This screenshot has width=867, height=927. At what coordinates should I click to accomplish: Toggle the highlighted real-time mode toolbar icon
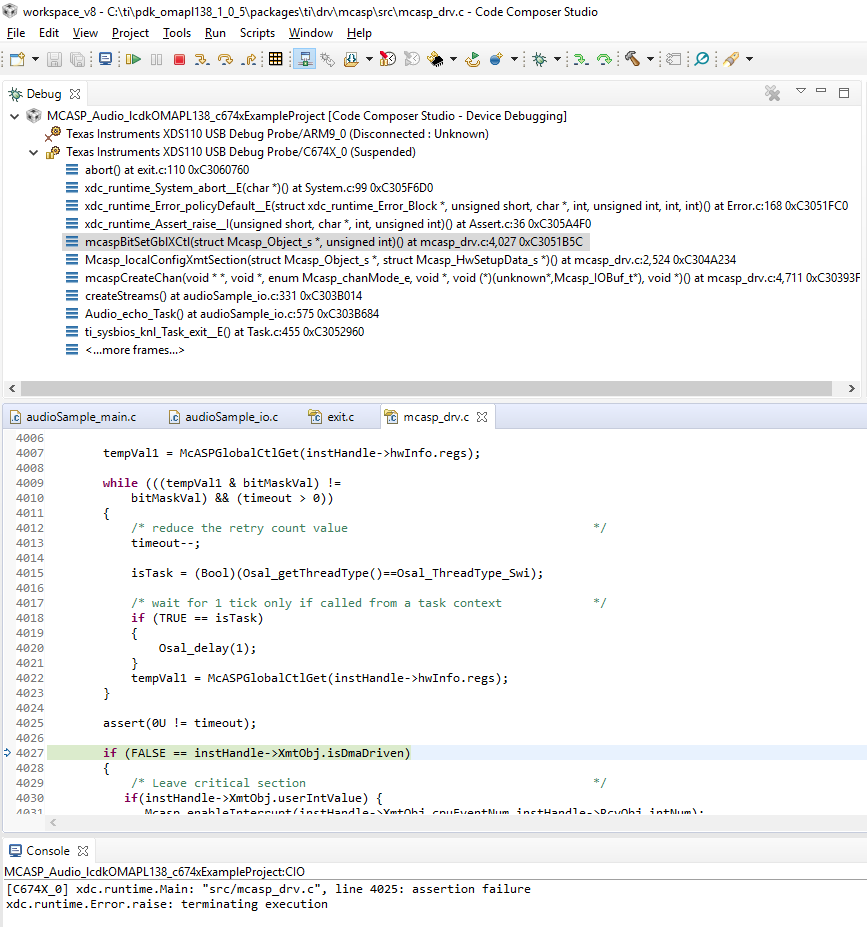click(x=304, y=59)
